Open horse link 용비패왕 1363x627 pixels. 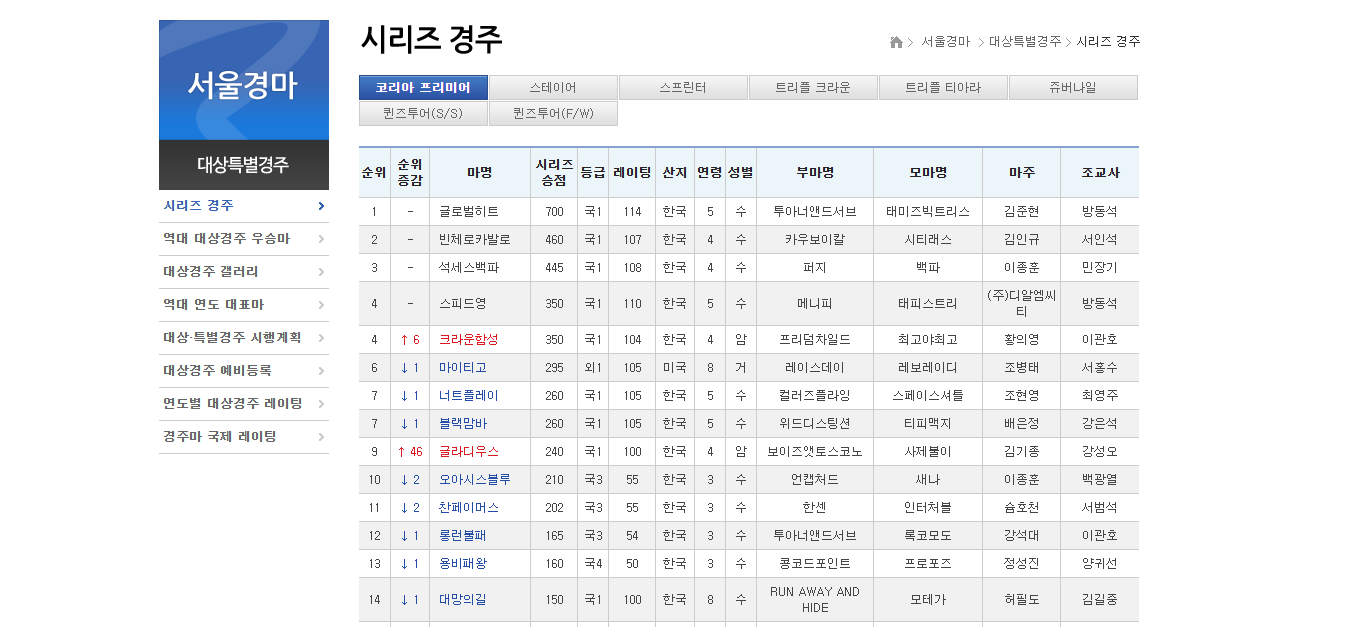pos(463,564)
